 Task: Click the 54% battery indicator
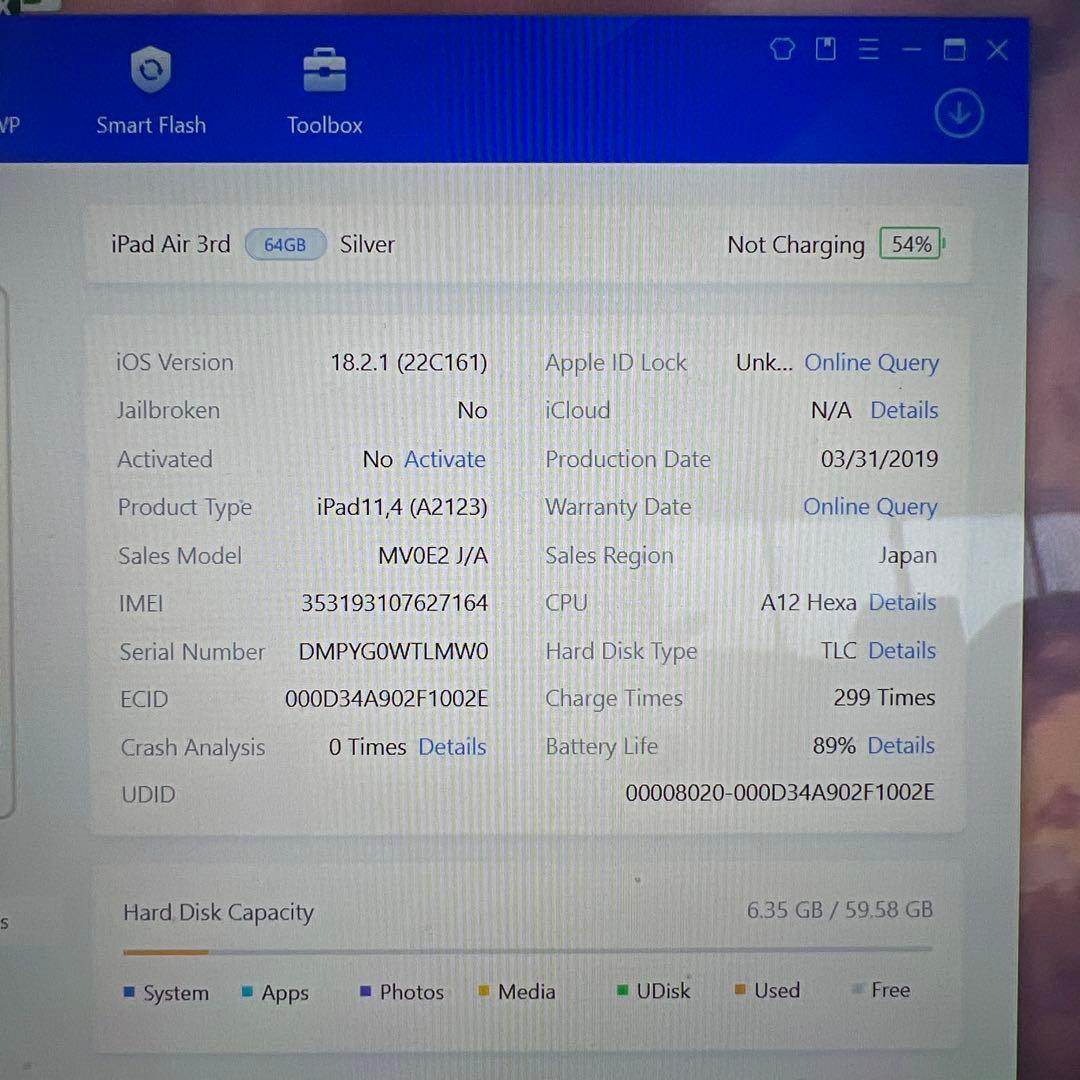coord(911,245)
